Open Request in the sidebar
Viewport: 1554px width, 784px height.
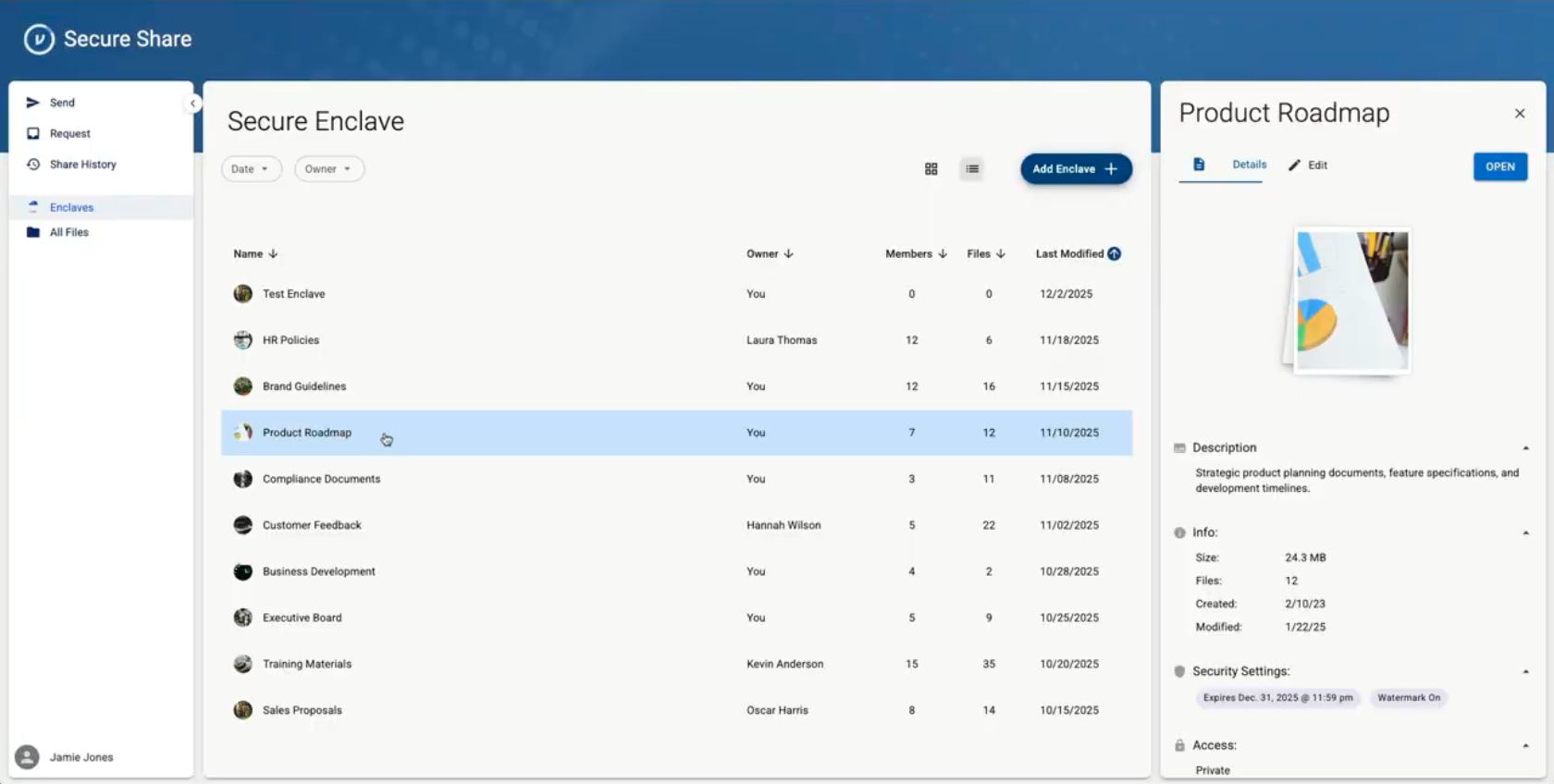(x=69, y=133)
